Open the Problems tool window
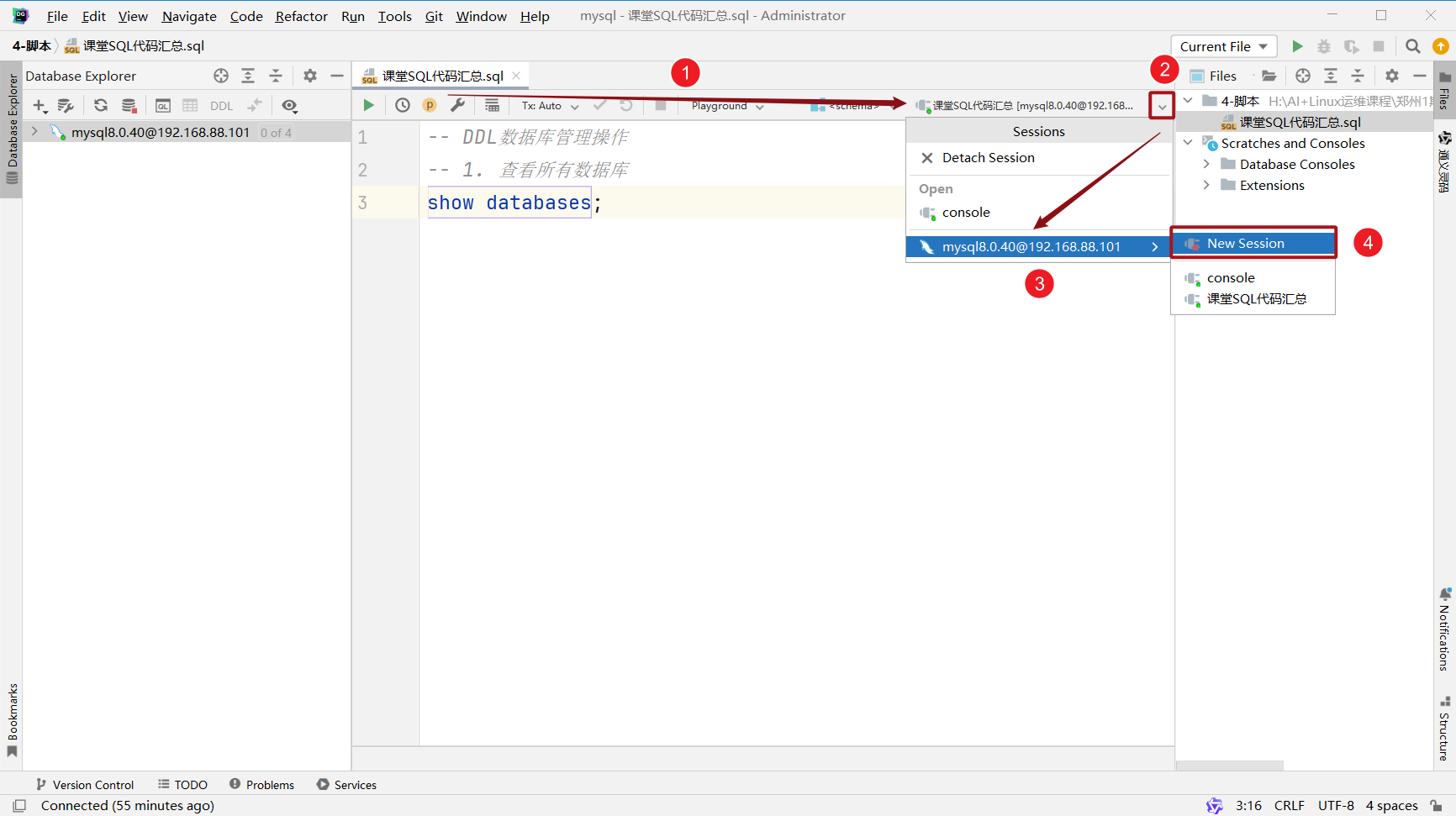 click(261, 785)
